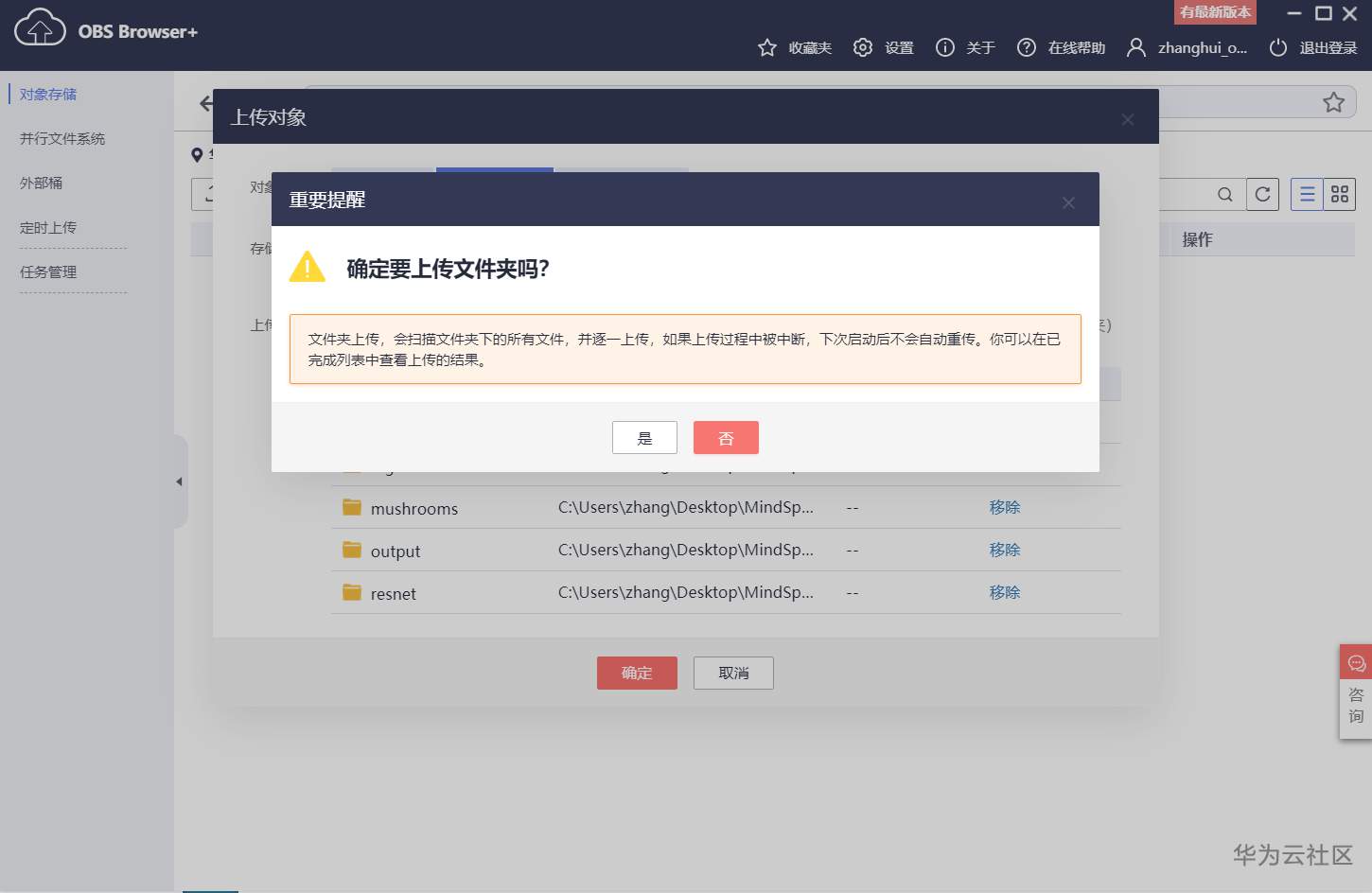
Task: Click the mushrooms folder icon
Action: pyautogui.click(x=352, y=507)
